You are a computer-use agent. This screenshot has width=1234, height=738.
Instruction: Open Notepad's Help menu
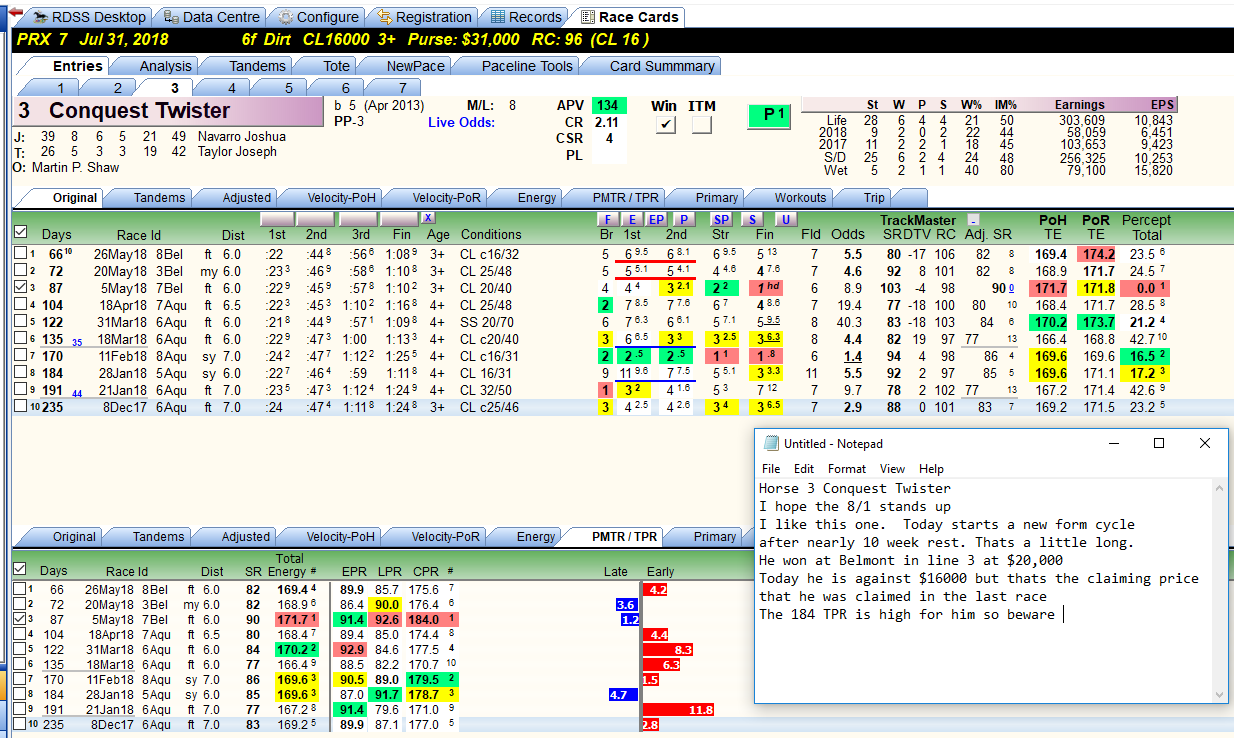(931, 469)
